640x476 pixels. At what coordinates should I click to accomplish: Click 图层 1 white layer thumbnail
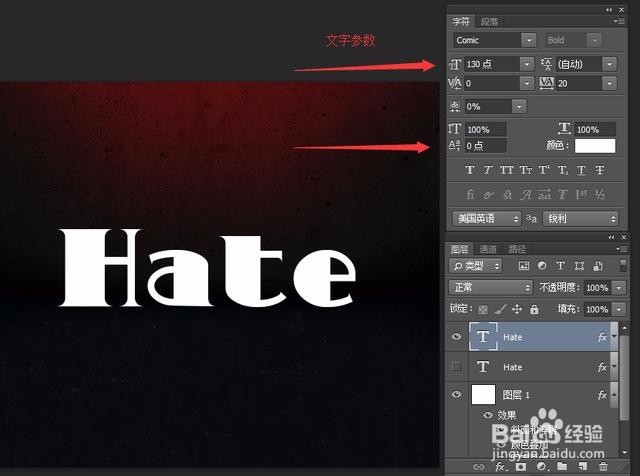coord(483,394)
